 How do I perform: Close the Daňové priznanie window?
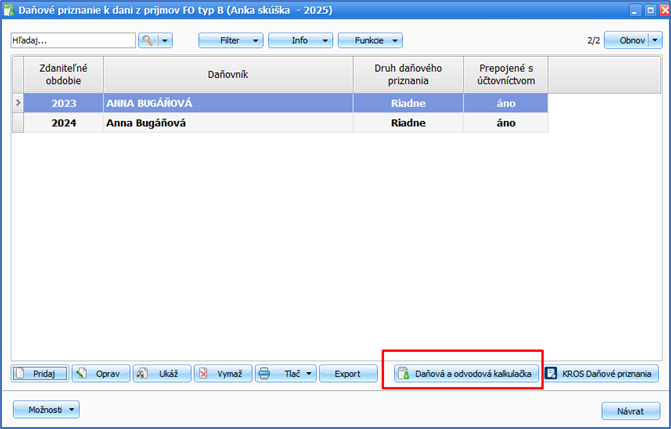pos(665,10)
